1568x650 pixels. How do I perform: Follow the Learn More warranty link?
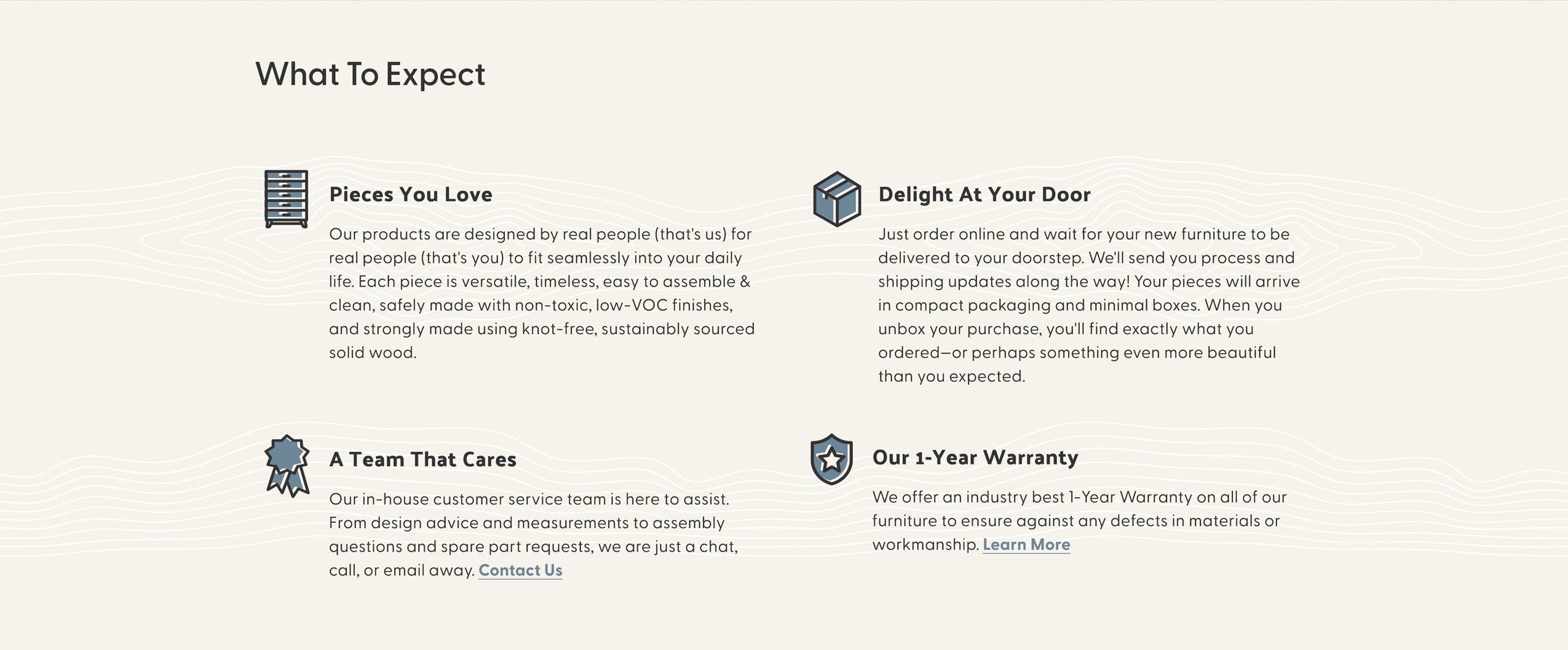pyautogui.click(x=1026, y=544)
